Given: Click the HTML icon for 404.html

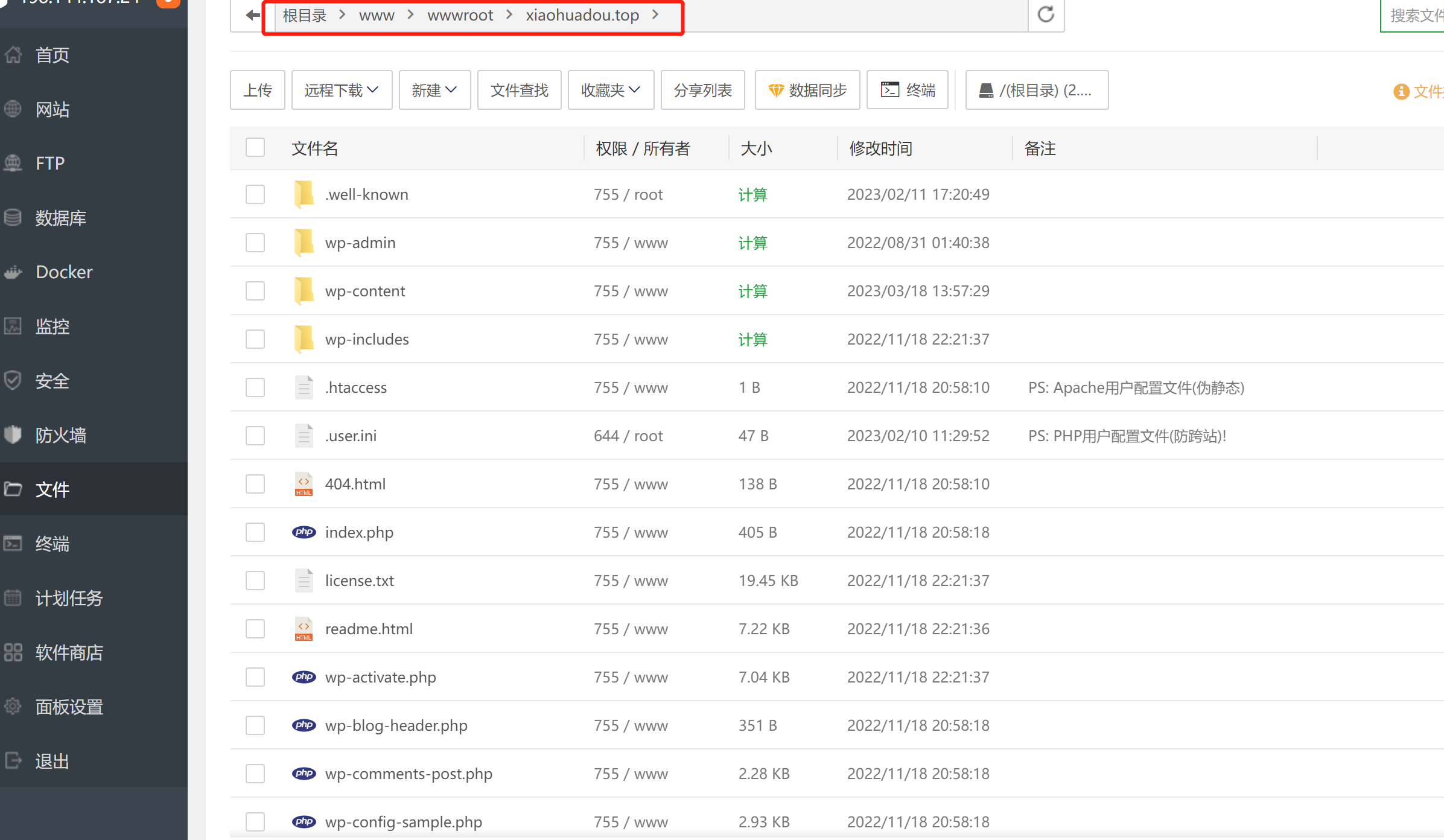Looking at the screenshot, I should [x=304, y=484].
